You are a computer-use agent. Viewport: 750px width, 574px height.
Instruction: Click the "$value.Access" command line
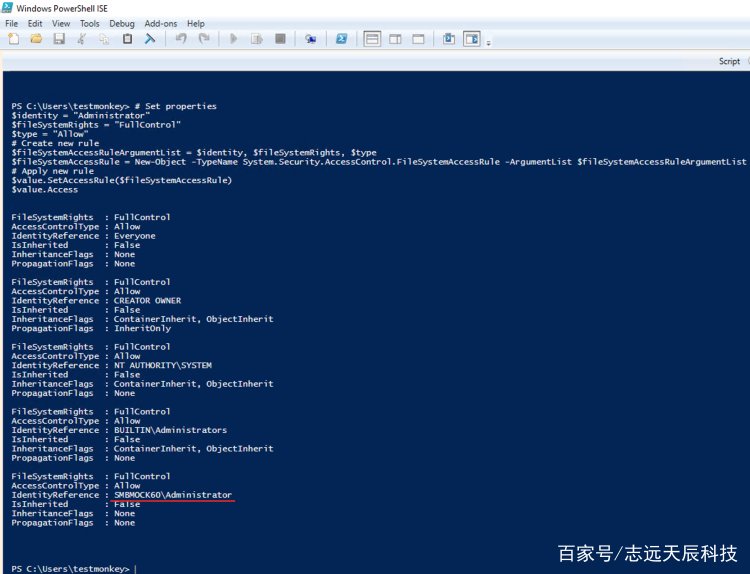coord(44,189)
